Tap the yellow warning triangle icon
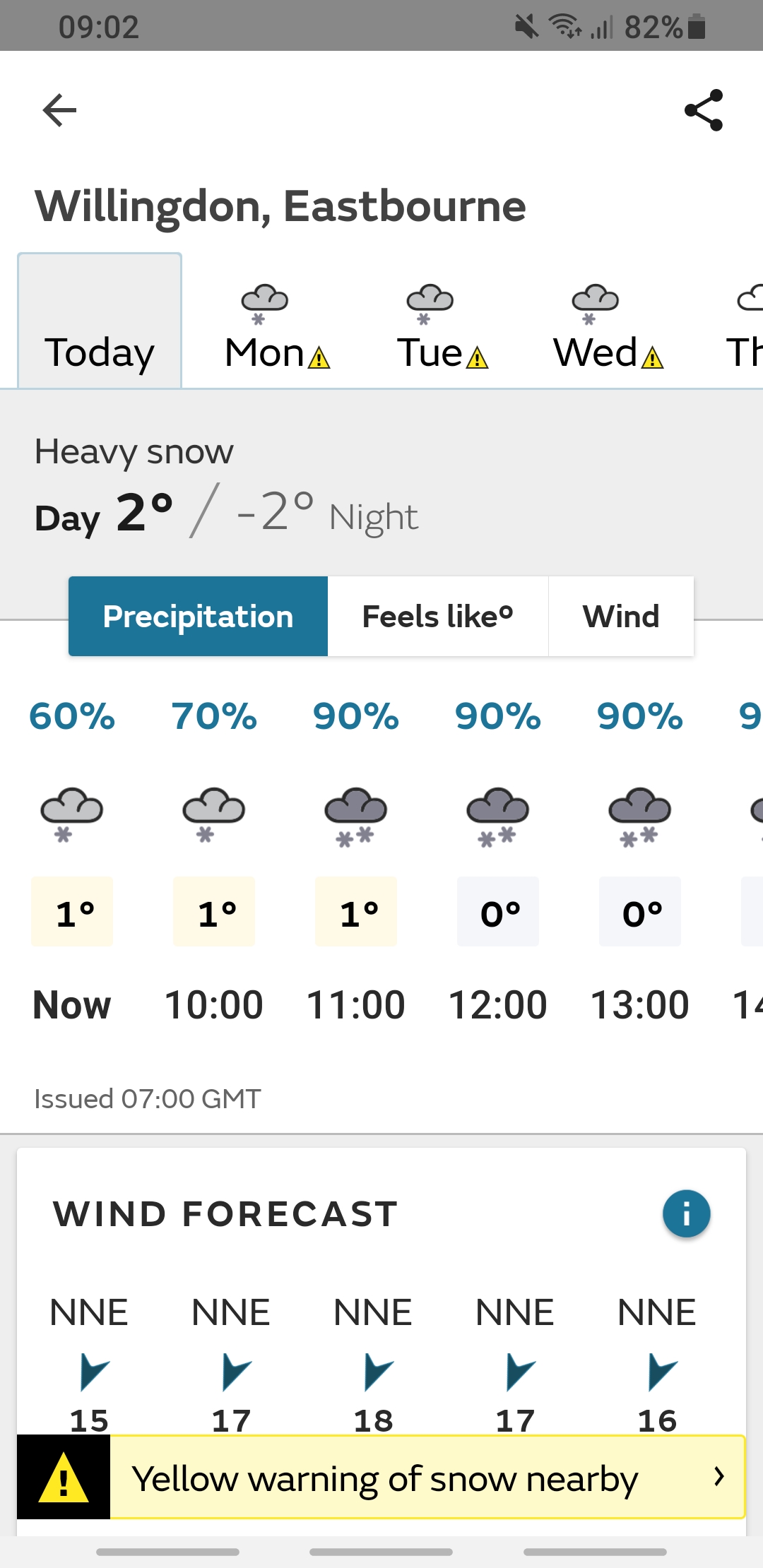Screen dimensions: 763x1568 [64, 1477]
